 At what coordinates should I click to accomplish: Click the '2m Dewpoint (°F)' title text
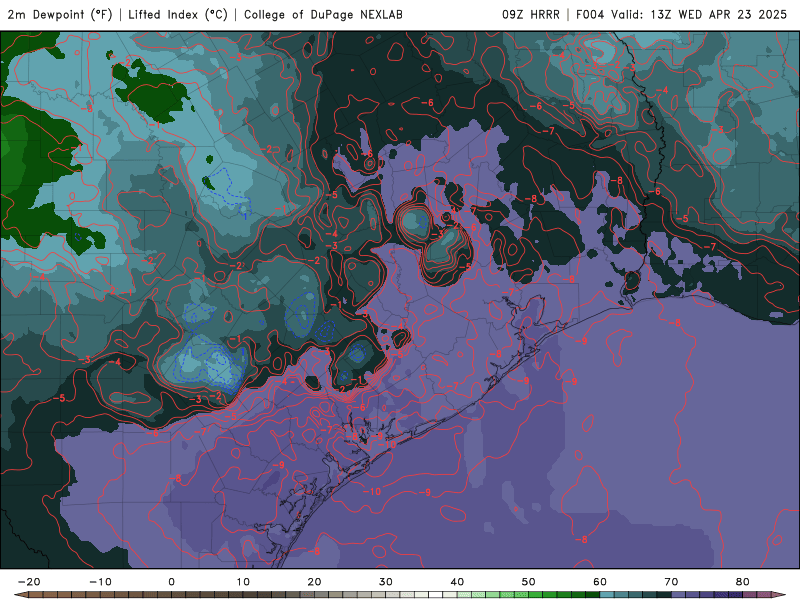[60, 14]
